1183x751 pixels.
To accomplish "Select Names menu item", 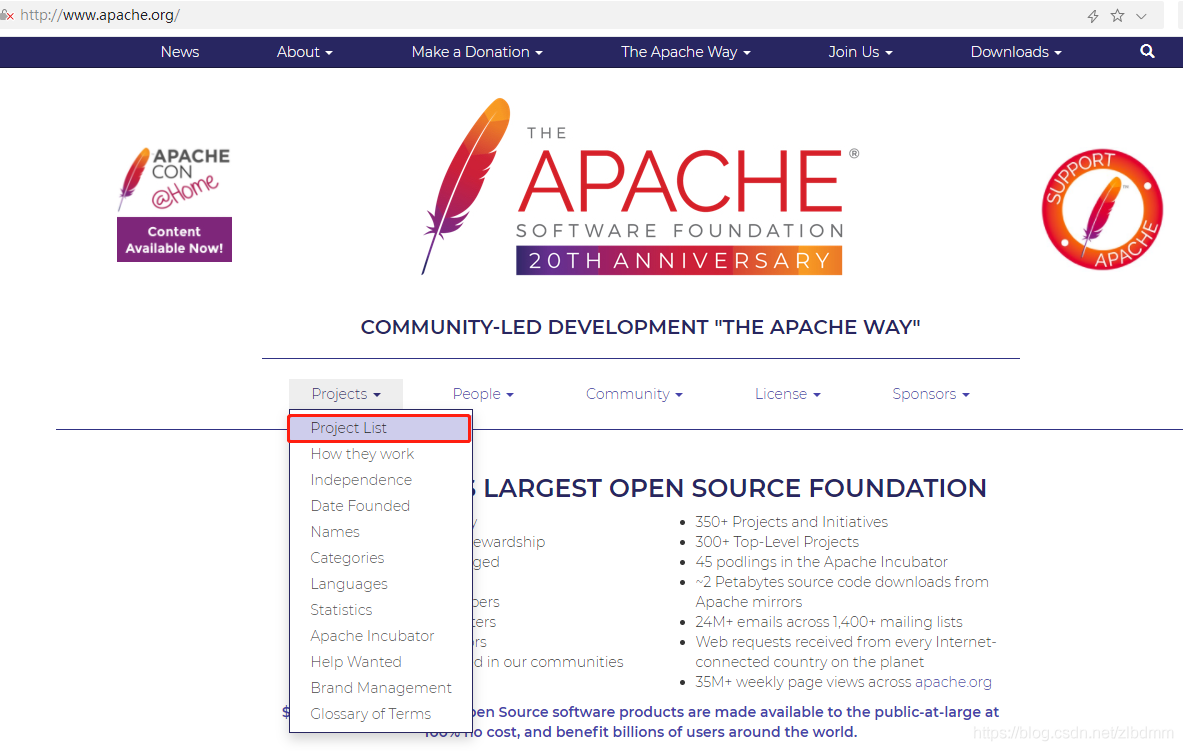I will coord(379,532).
